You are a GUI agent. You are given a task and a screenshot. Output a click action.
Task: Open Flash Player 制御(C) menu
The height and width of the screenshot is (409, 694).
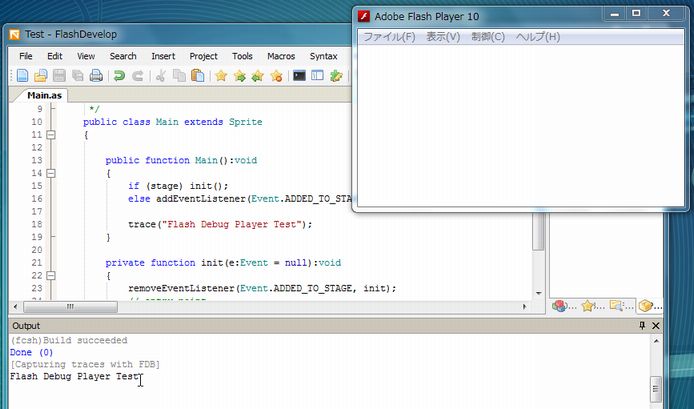(488, 37)
